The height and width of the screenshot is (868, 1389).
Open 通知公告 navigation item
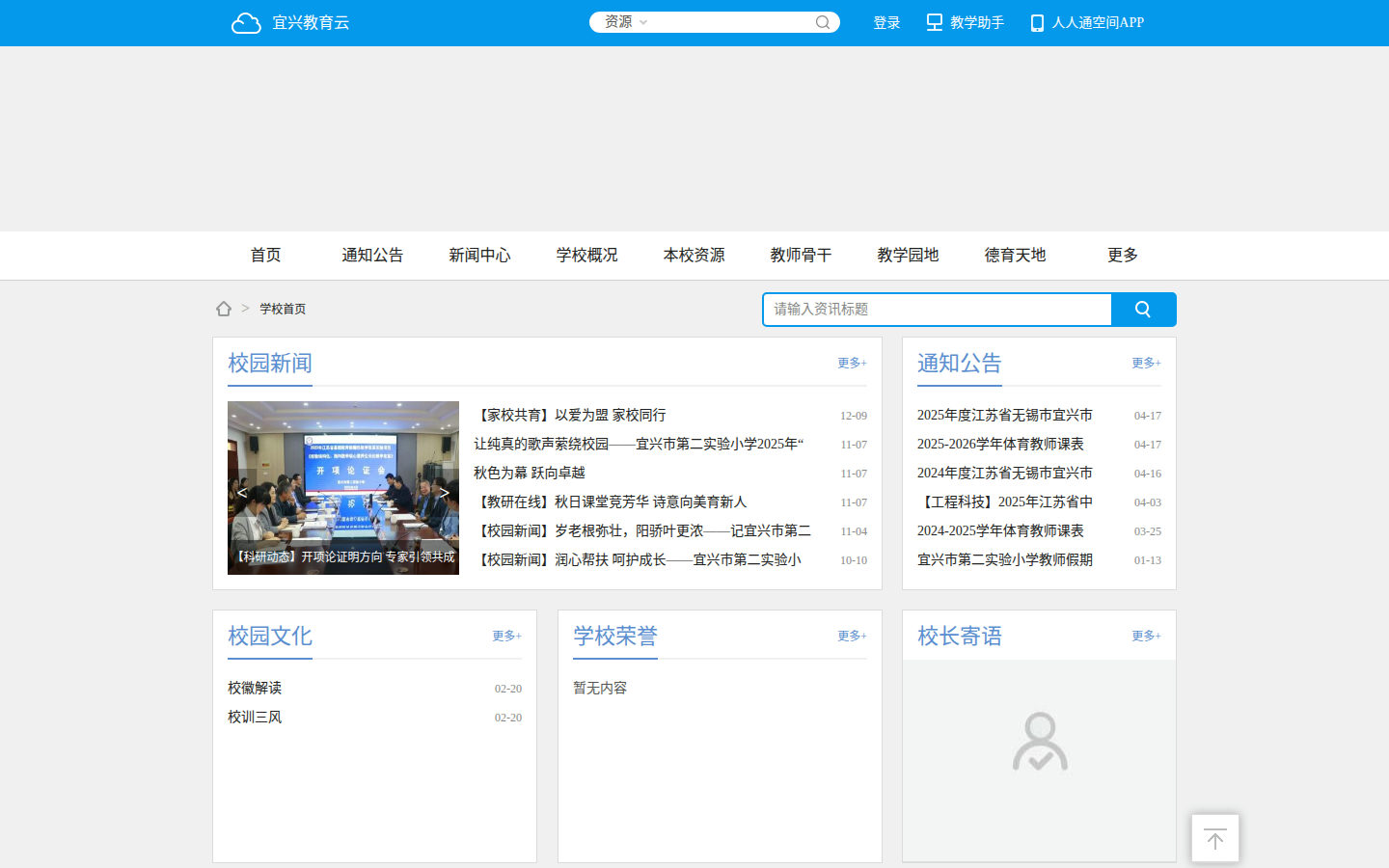click(372, 255)
